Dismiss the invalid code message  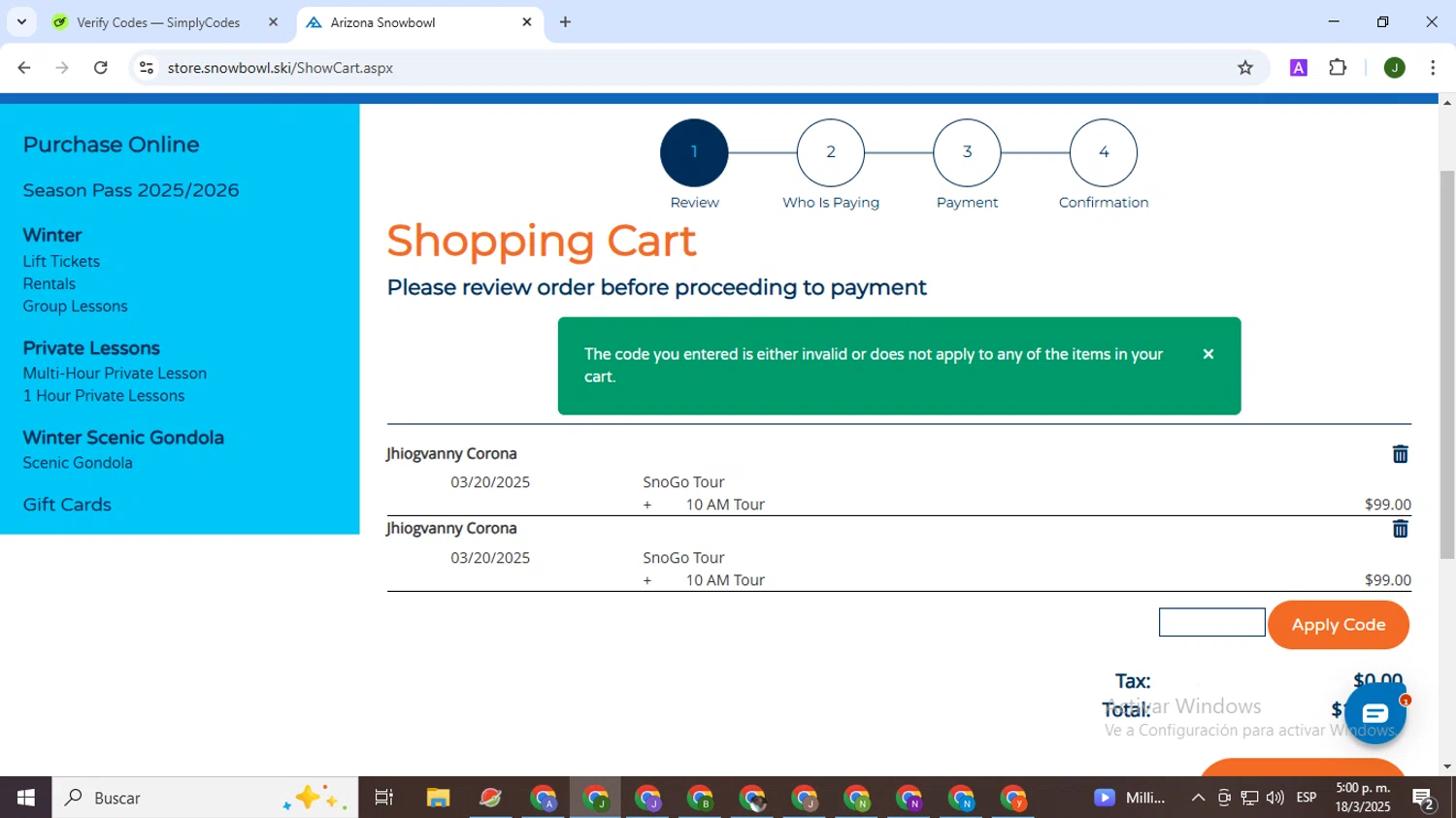[x=1208, y=354]
